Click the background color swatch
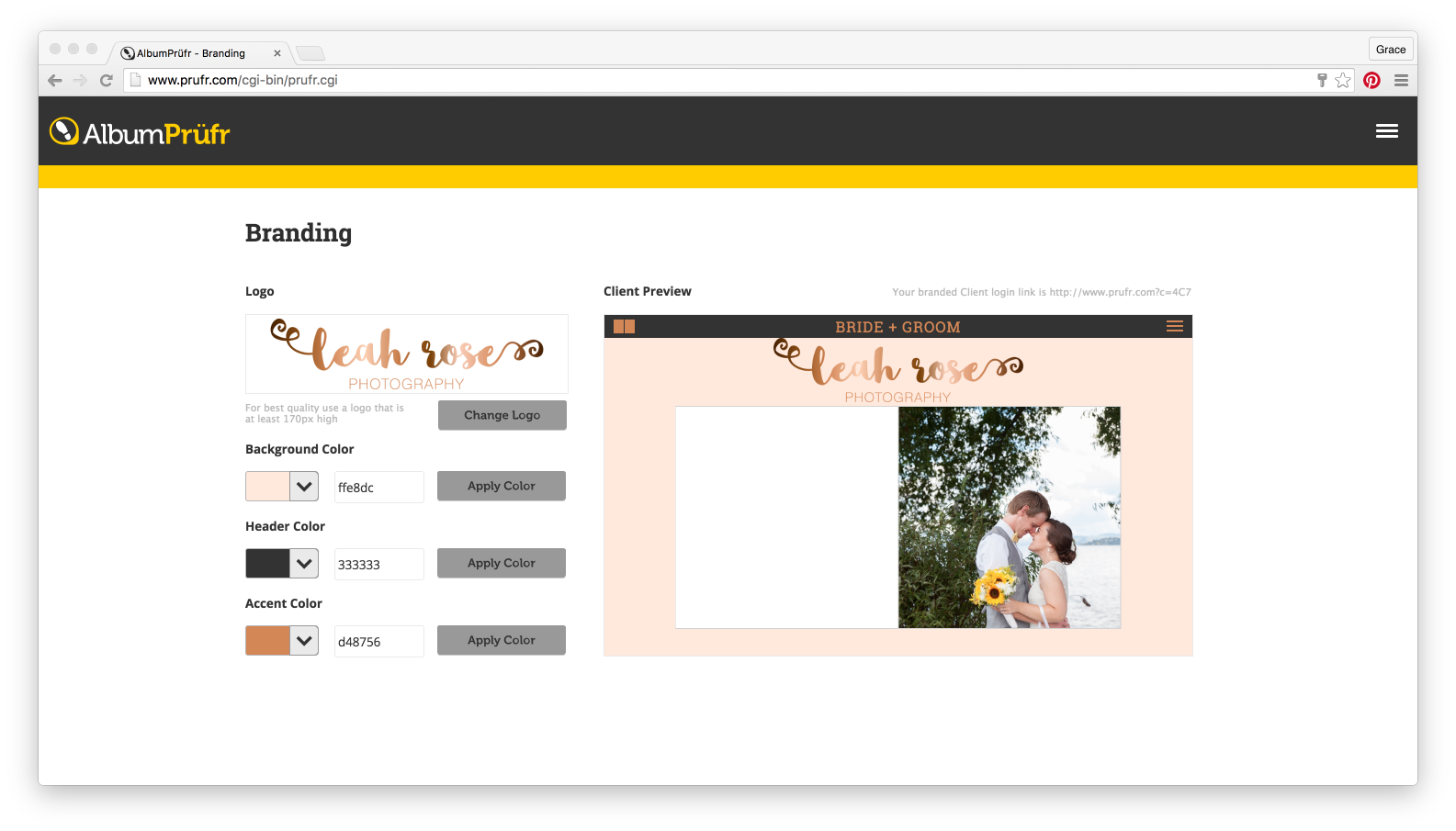The image size is (1456, 831). click(x=267, y=487)
